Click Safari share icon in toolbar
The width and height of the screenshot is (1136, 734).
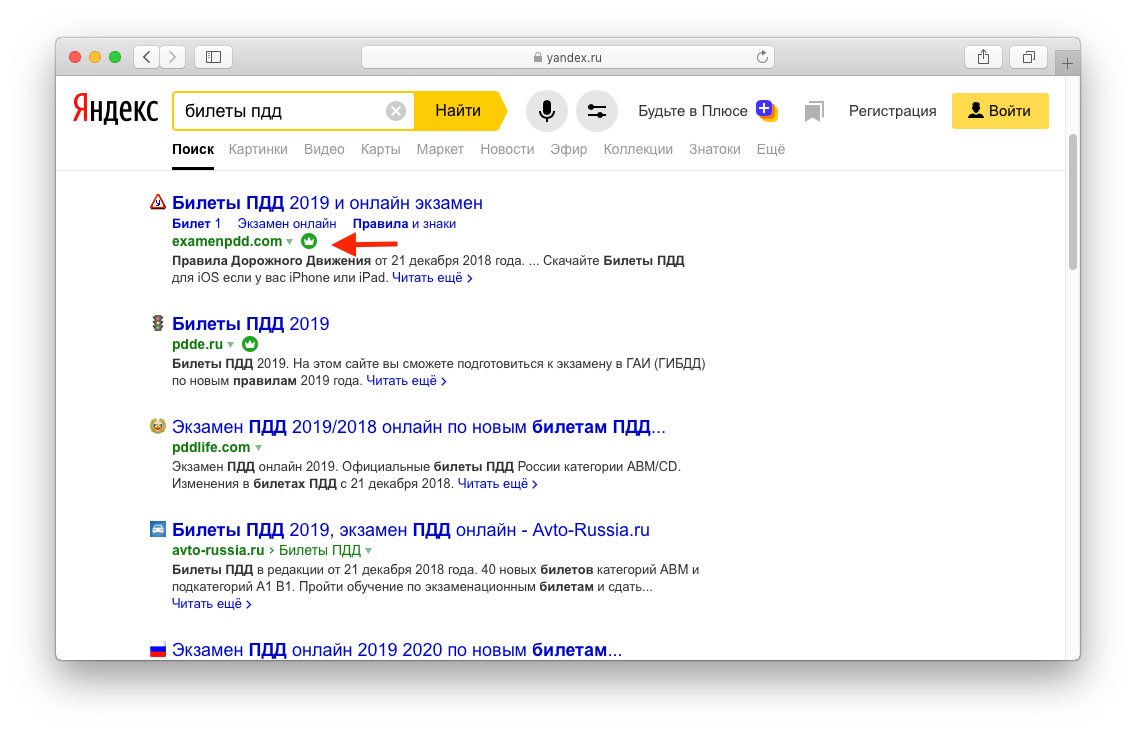click(x=983, y=57)
